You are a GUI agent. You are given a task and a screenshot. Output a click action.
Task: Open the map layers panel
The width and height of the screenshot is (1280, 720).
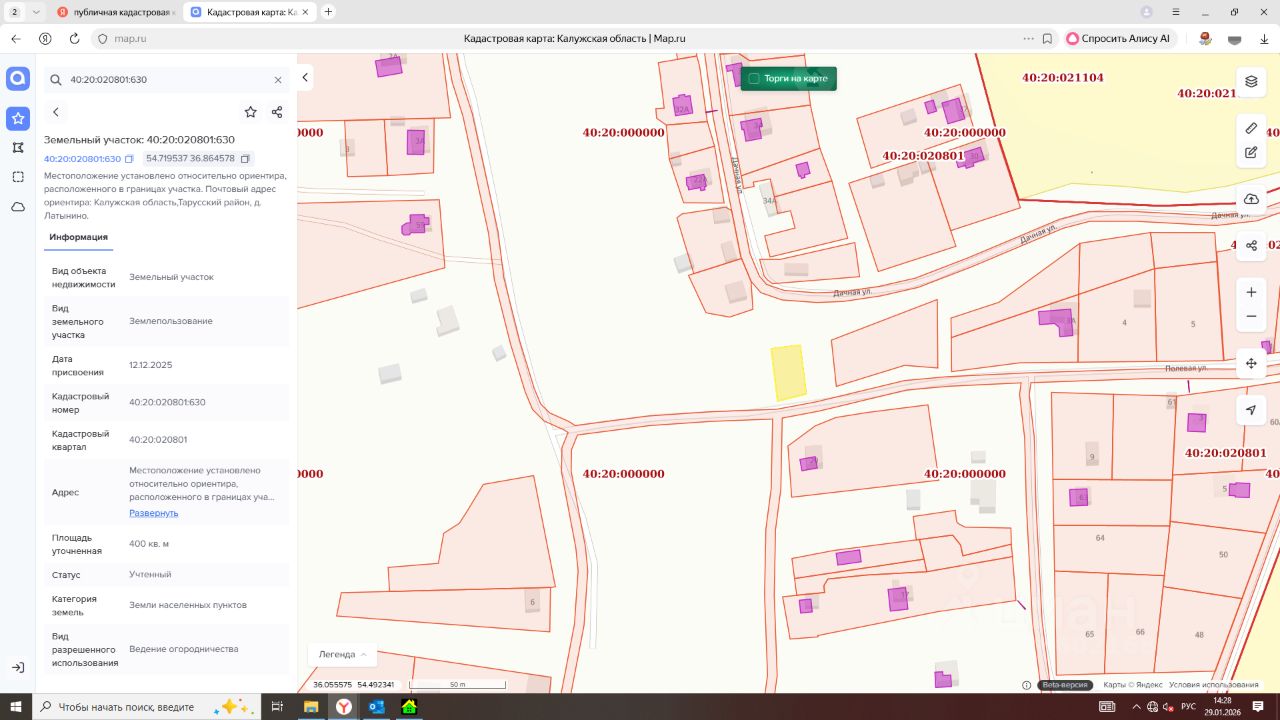point(1250,81)
